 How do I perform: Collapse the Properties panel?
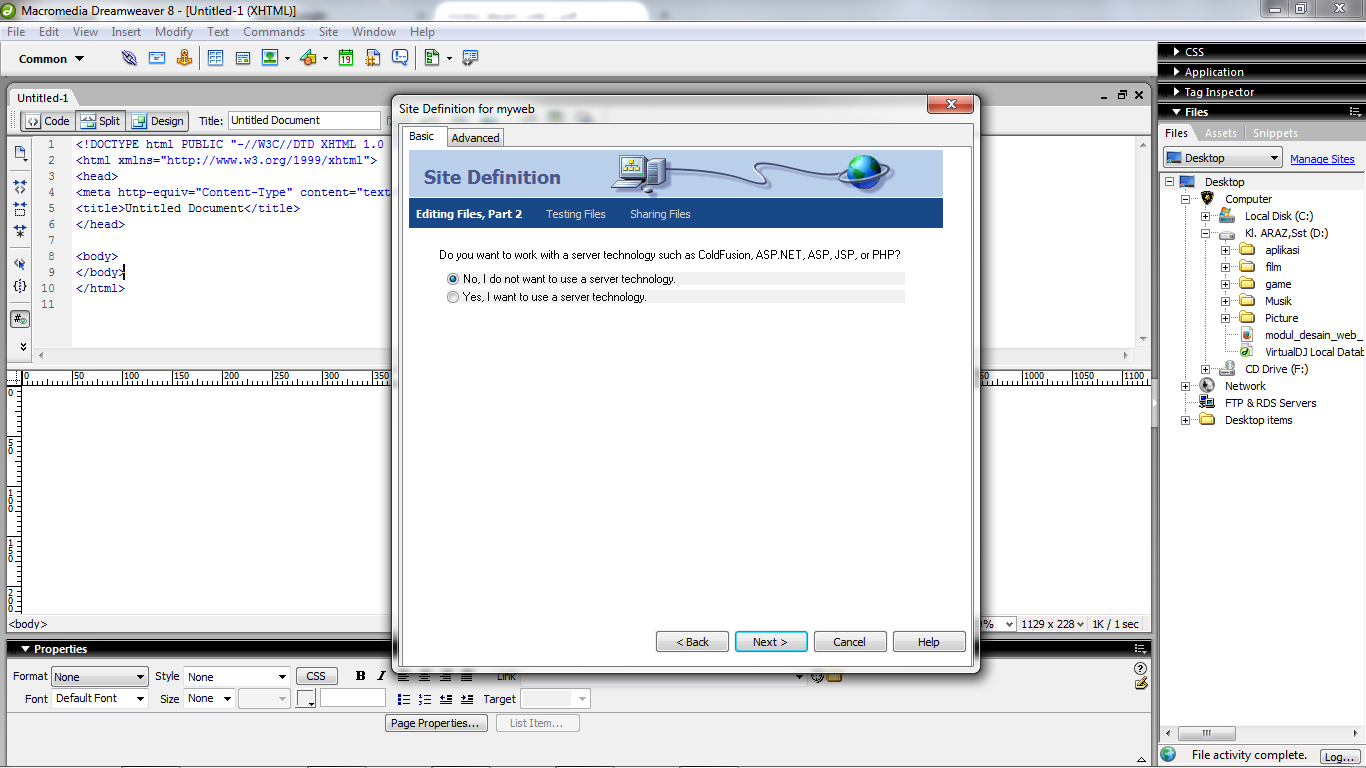24,649
